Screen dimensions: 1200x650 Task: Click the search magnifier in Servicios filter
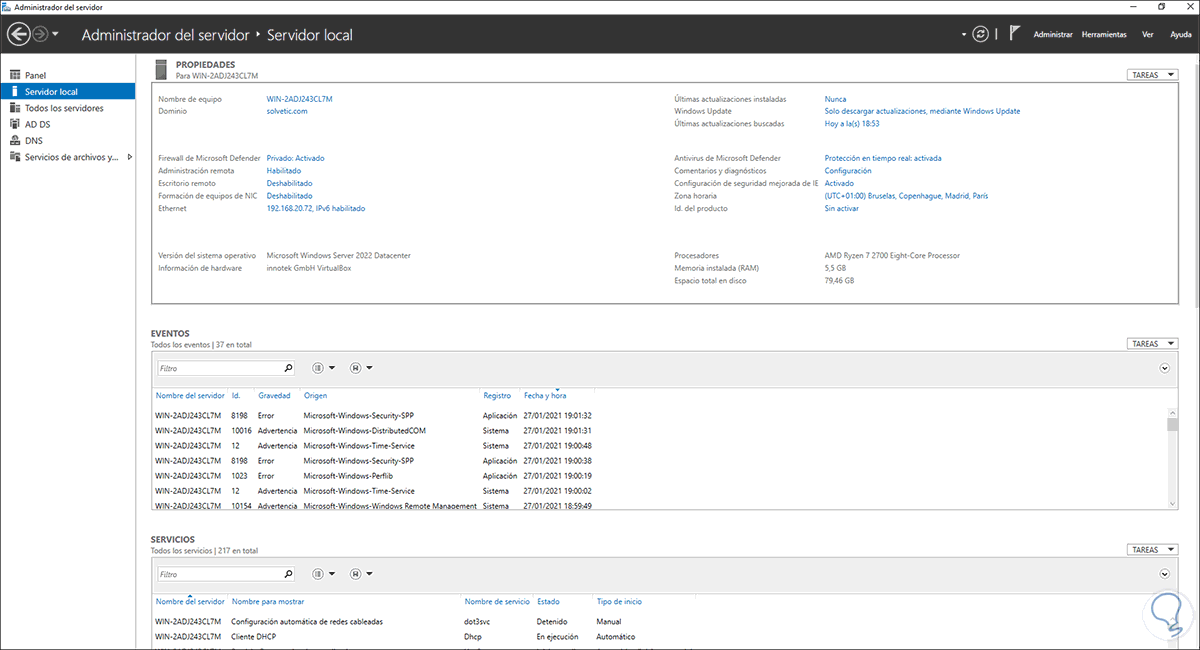tap(288, 574)
